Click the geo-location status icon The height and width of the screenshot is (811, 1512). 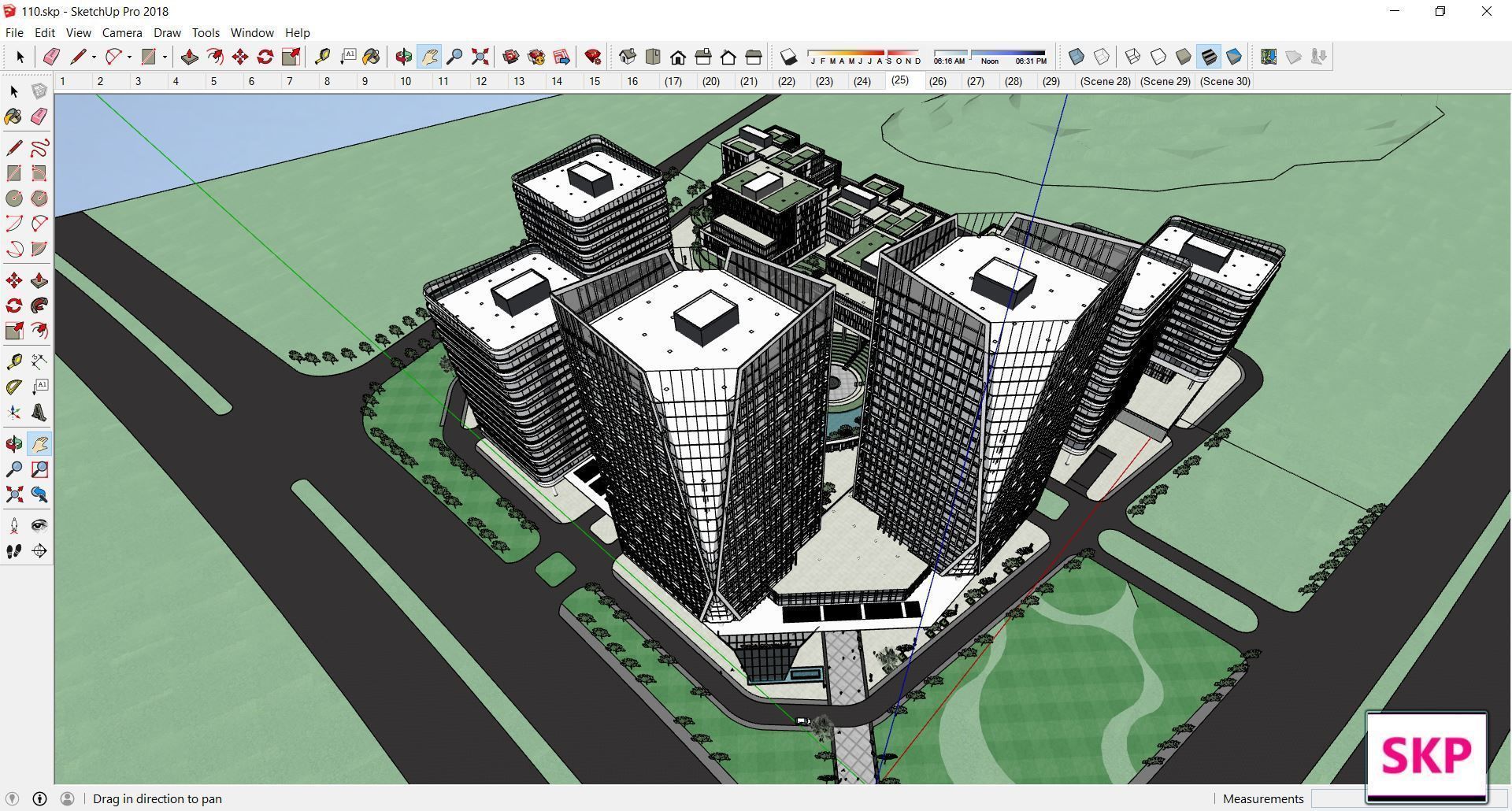(x=13, y=798)
